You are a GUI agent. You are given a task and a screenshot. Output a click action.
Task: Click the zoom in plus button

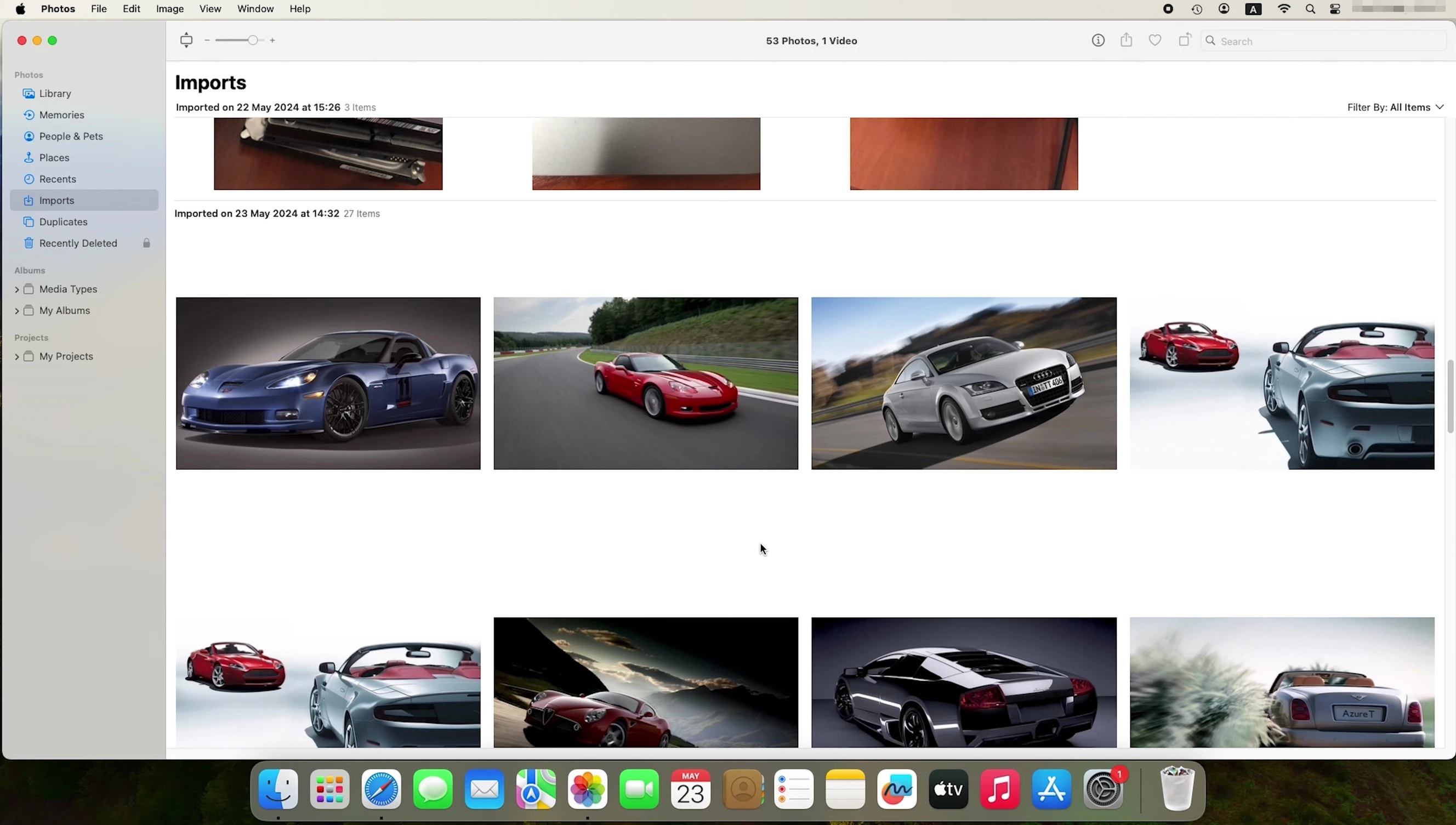[x=272, y=40]
